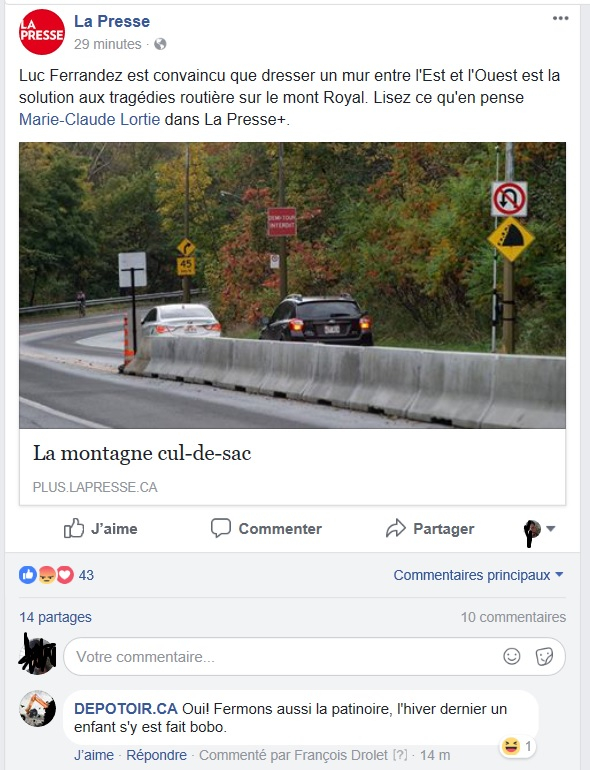Open the Marie-Claude Lortie profile link
The height and width of the screenshot is (770, 590).
89,119
